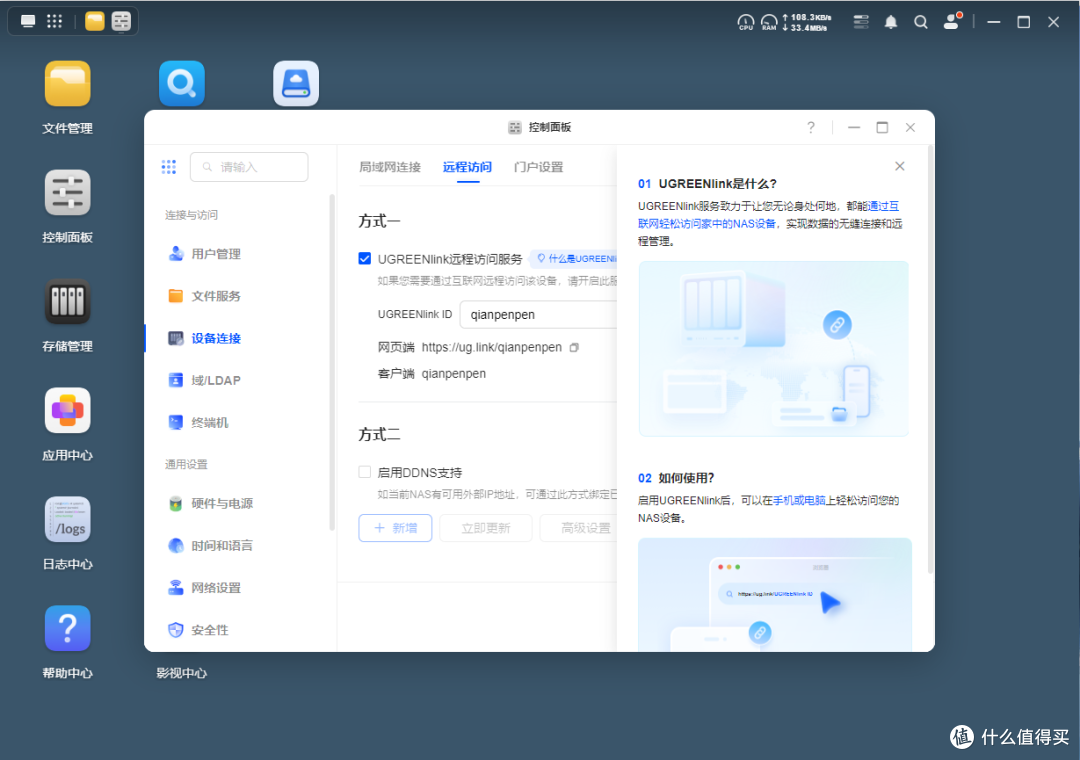Click the control panel grid home icon
Screen dimensions: 1080x760
point(169,167)
